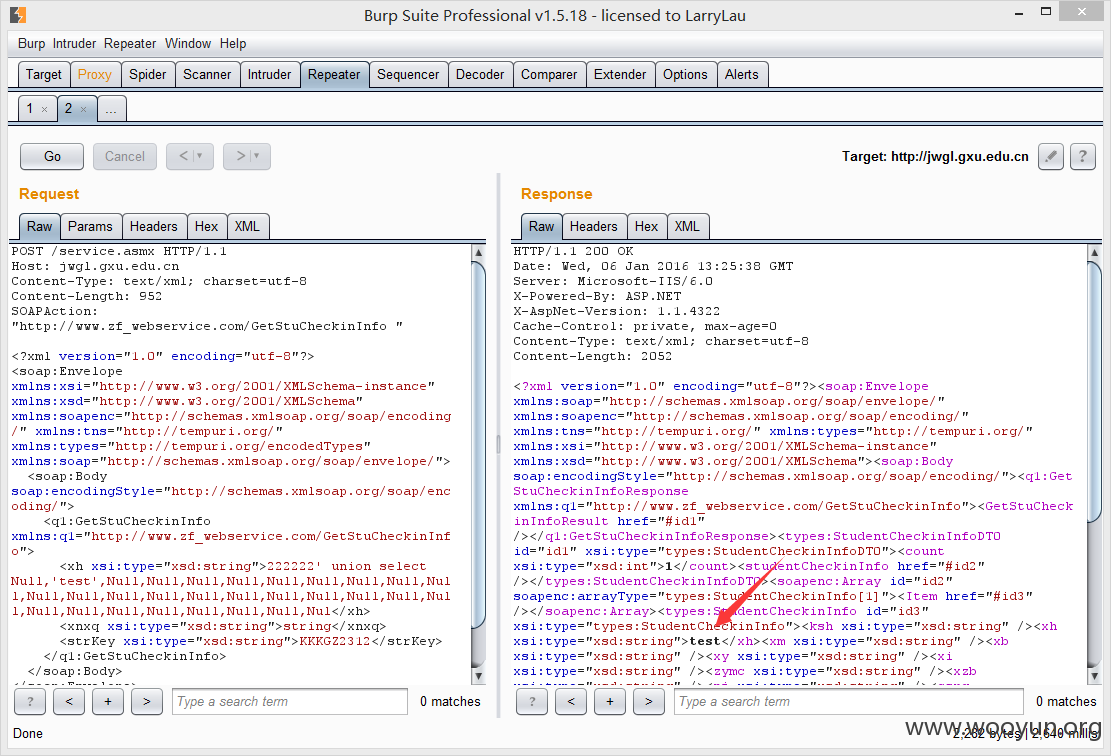1111x756 pixels.
Task: Open the Help menu
Action: click(232, 43)
